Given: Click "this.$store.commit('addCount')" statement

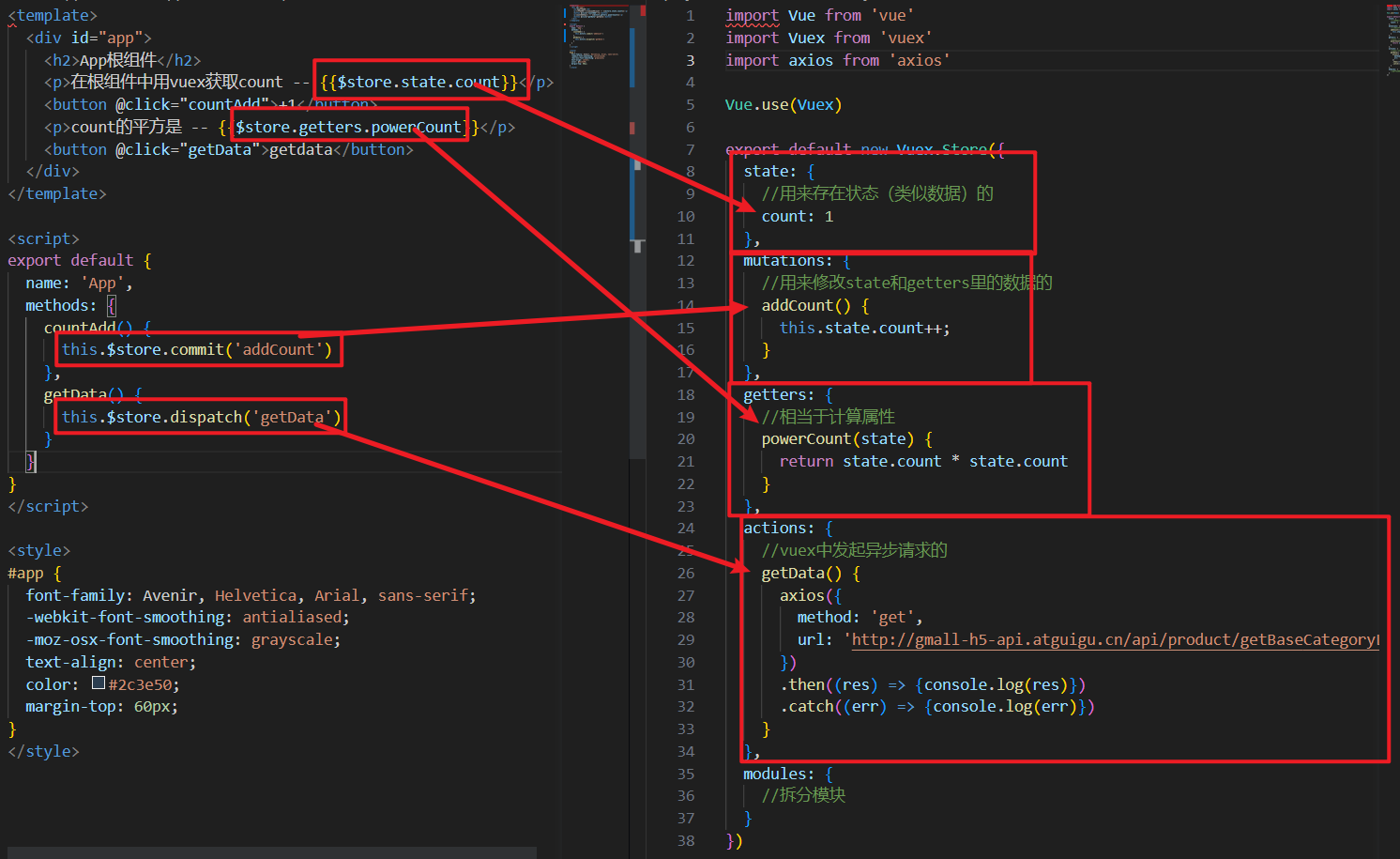Looking at the screenshot, I should (197, 349).
